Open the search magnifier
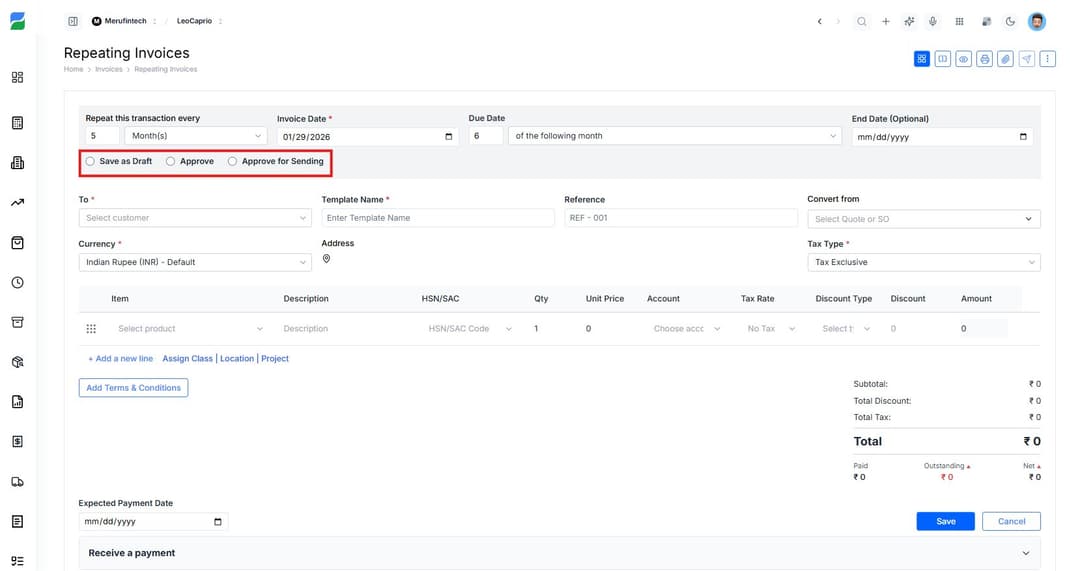This screenshot has width=1080, height=571. [x=862, y=21]
